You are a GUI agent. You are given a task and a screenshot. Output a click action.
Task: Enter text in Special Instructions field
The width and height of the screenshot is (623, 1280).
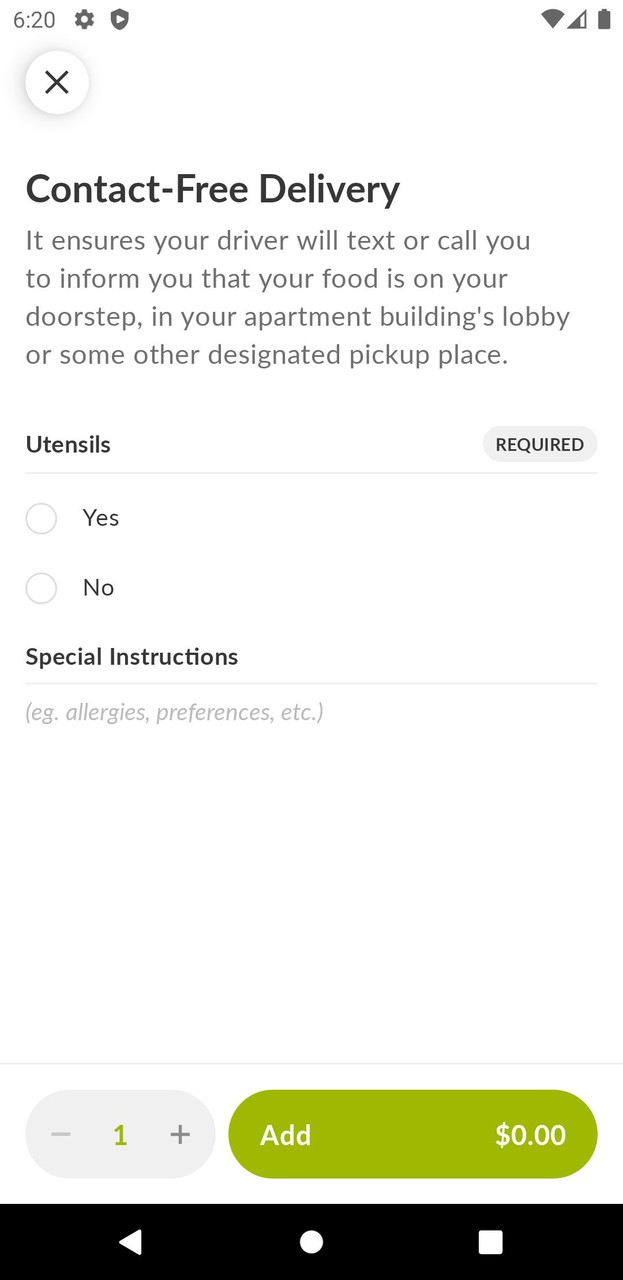[x=310, y=712]
